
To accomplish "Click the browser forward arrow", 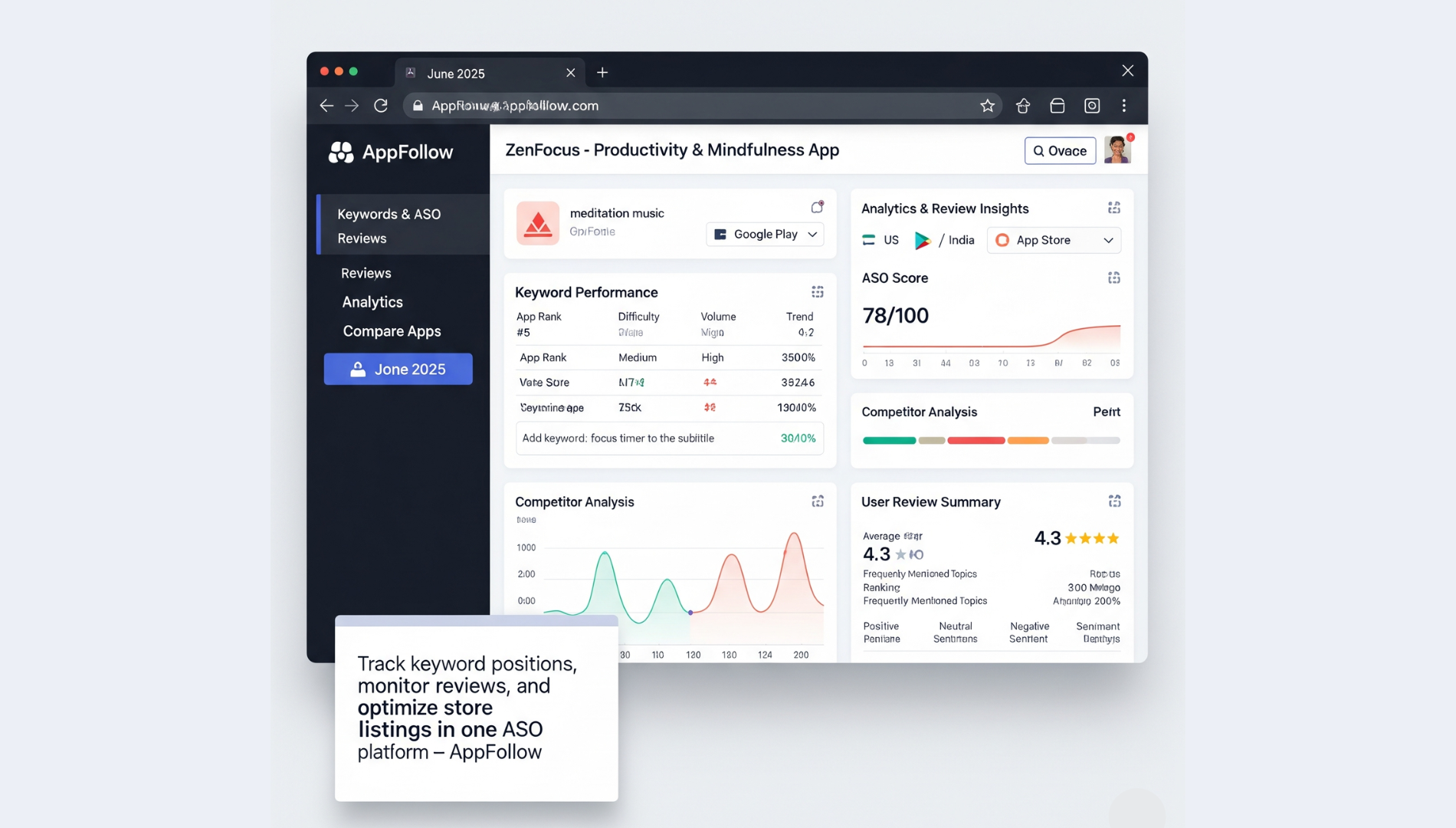I will coord(352,106).
